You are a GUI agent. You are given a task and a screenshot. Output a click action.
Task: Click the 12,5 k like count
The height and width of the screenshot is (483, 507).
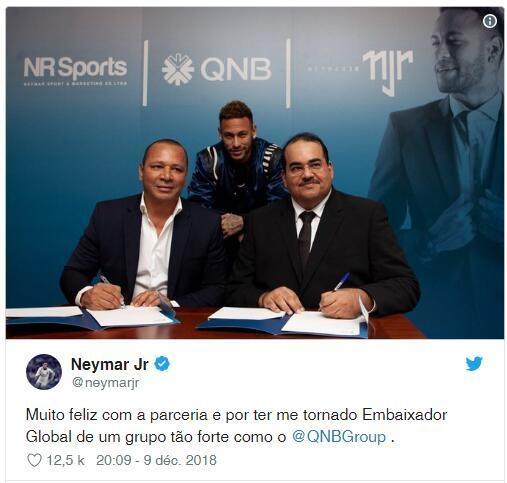coord(65,460)
